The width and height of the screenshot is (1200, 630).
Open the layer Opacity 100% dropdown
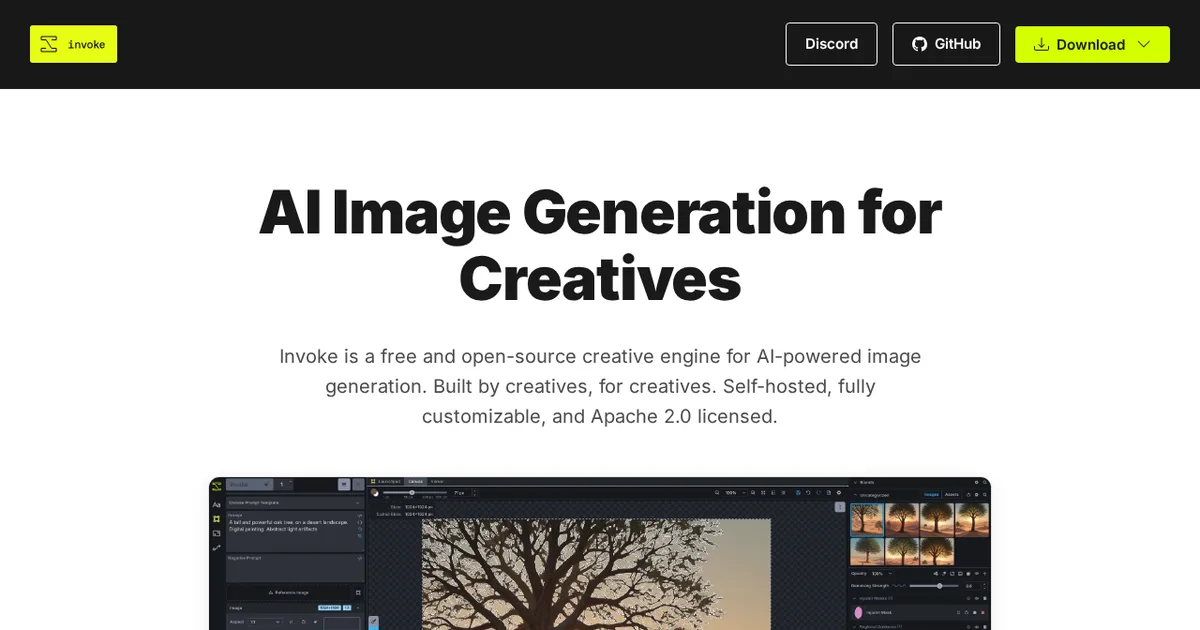coord(881,573)
